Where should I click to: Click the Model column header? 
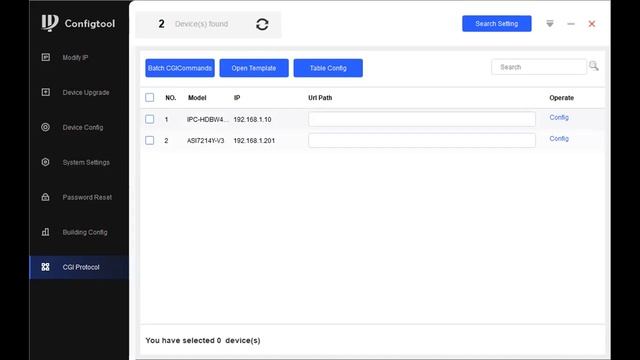pyautogui.click(x=197, y=98)
